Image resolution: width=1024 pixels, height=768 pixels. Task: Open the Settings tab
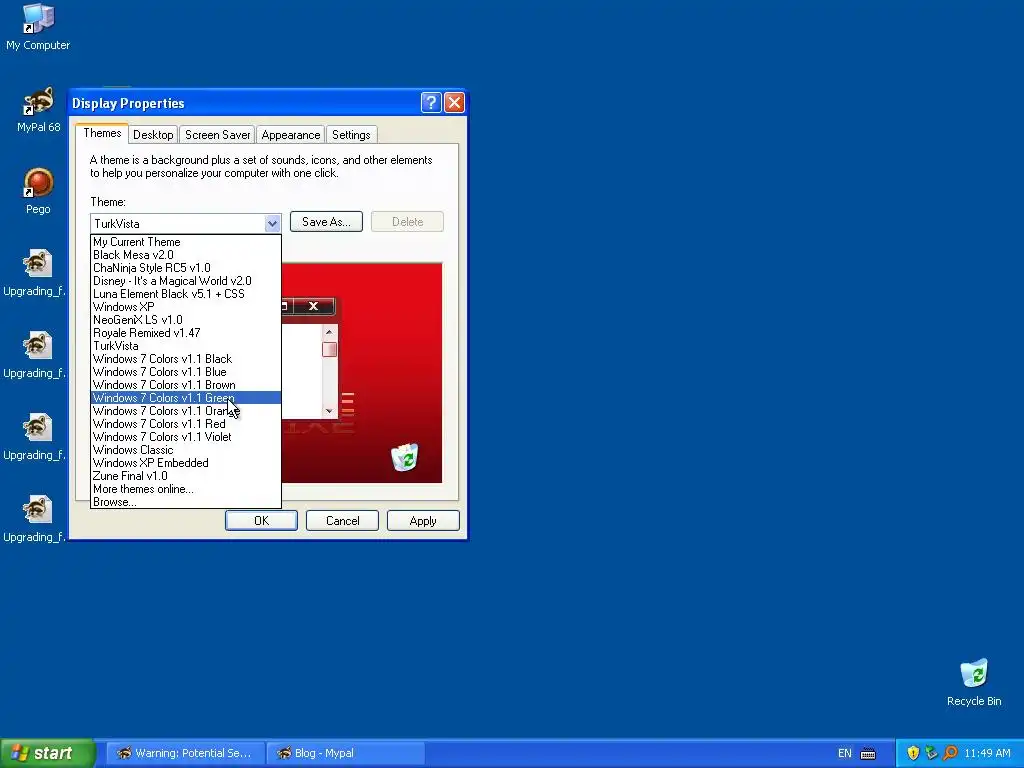coord(351,135)
